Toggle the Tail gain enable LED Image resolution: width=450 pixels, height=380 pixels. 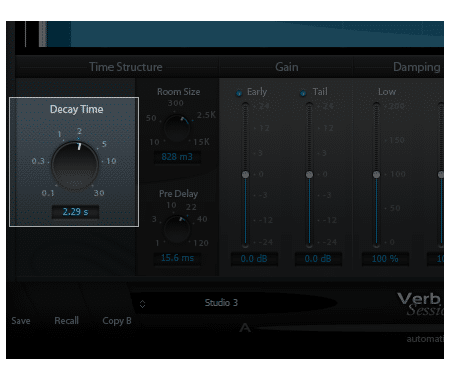tap(303, 93)
